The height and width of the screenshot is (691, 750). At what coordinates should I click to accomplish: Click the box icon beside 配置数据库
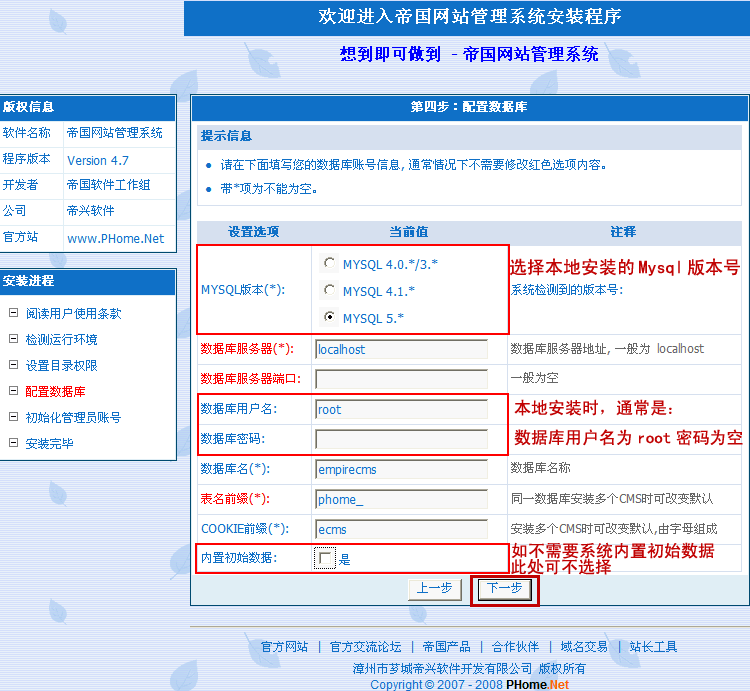coord(13,391)
